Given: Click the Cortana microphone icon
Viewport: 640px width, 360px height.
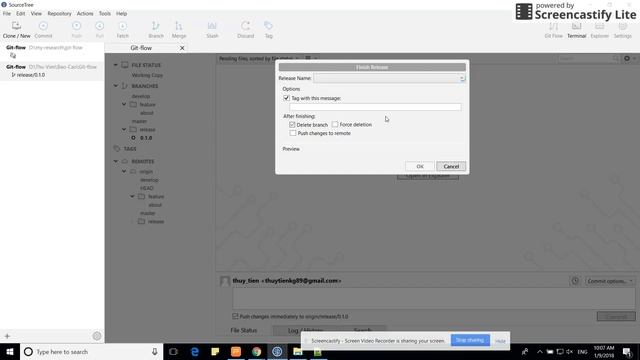Looking at the screenshot, I should [155, 351].
